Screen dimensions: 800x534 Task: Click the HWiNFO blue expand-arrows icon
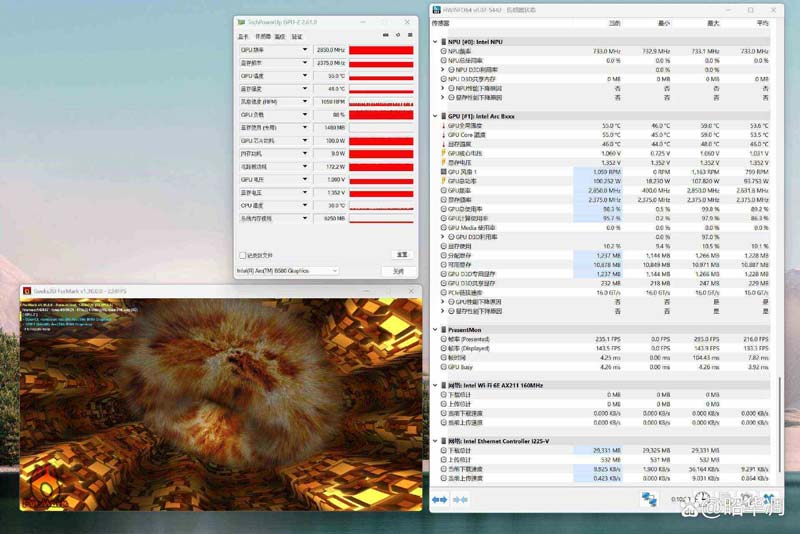tap(439, 500)
